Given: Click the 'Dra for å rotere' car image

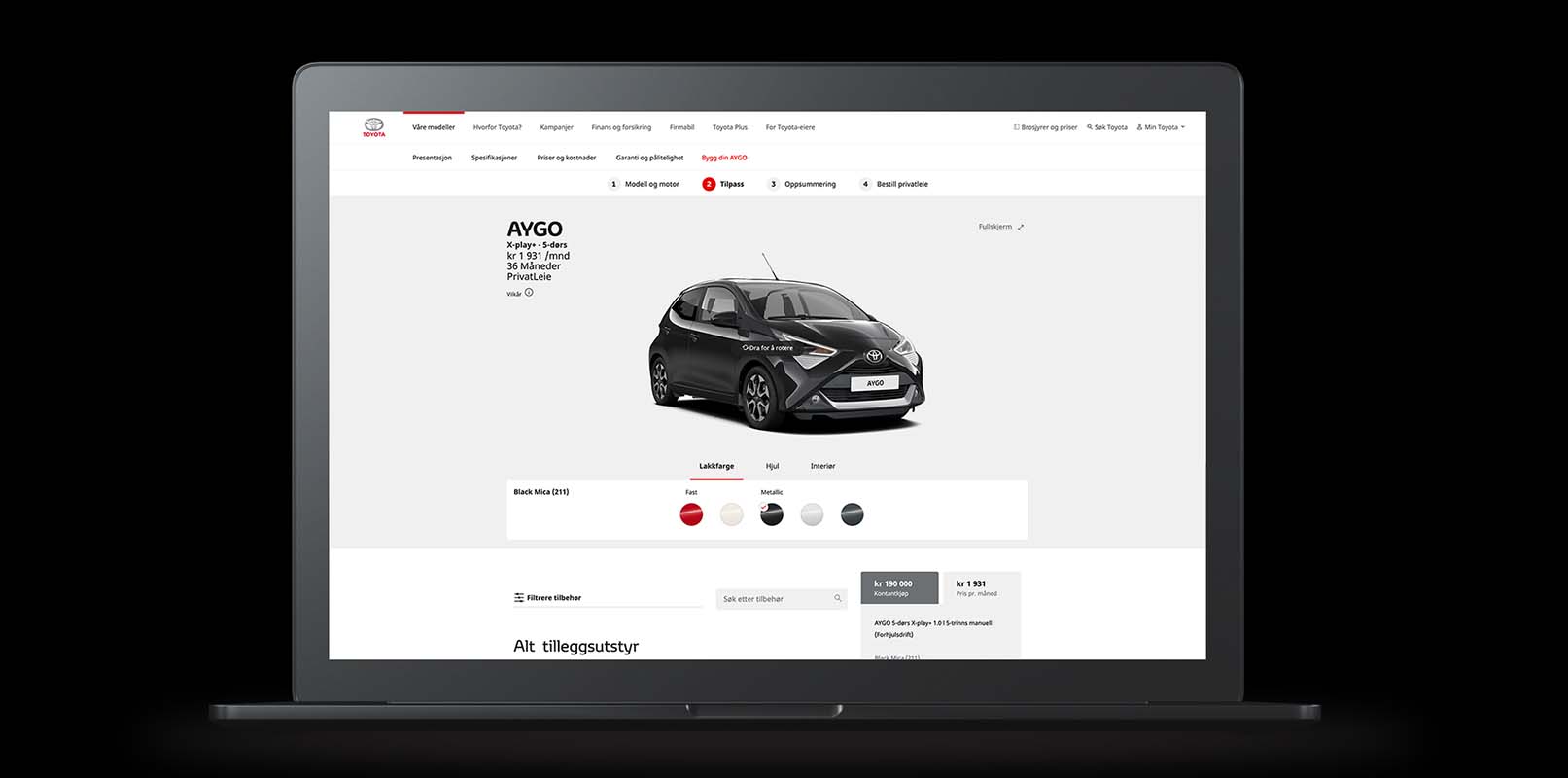Looking at the screenshot, I should click(785, 350).
